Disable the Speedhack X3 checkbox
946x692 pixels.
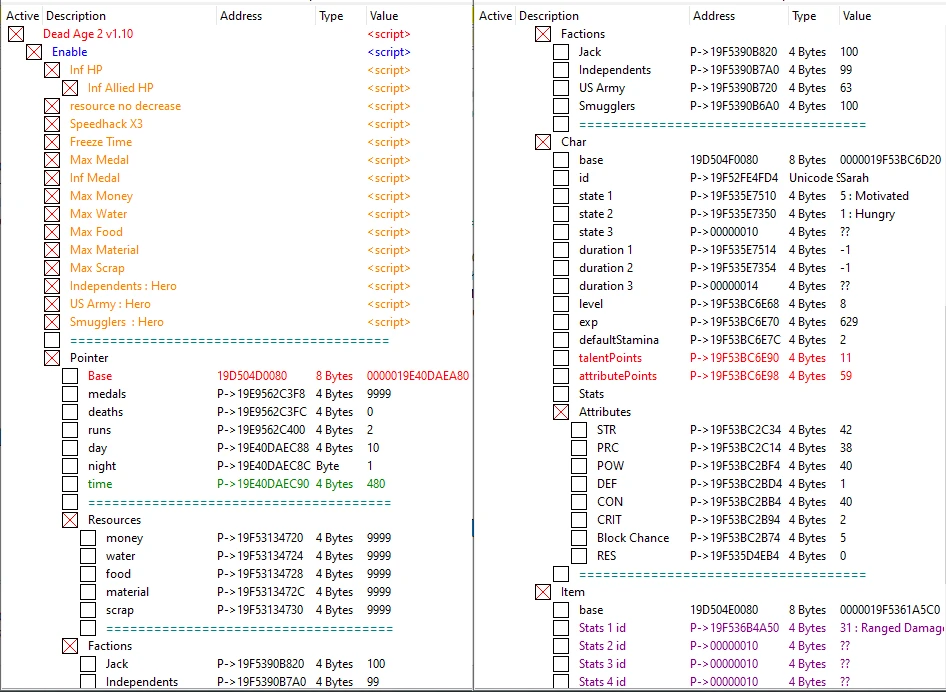52,124
